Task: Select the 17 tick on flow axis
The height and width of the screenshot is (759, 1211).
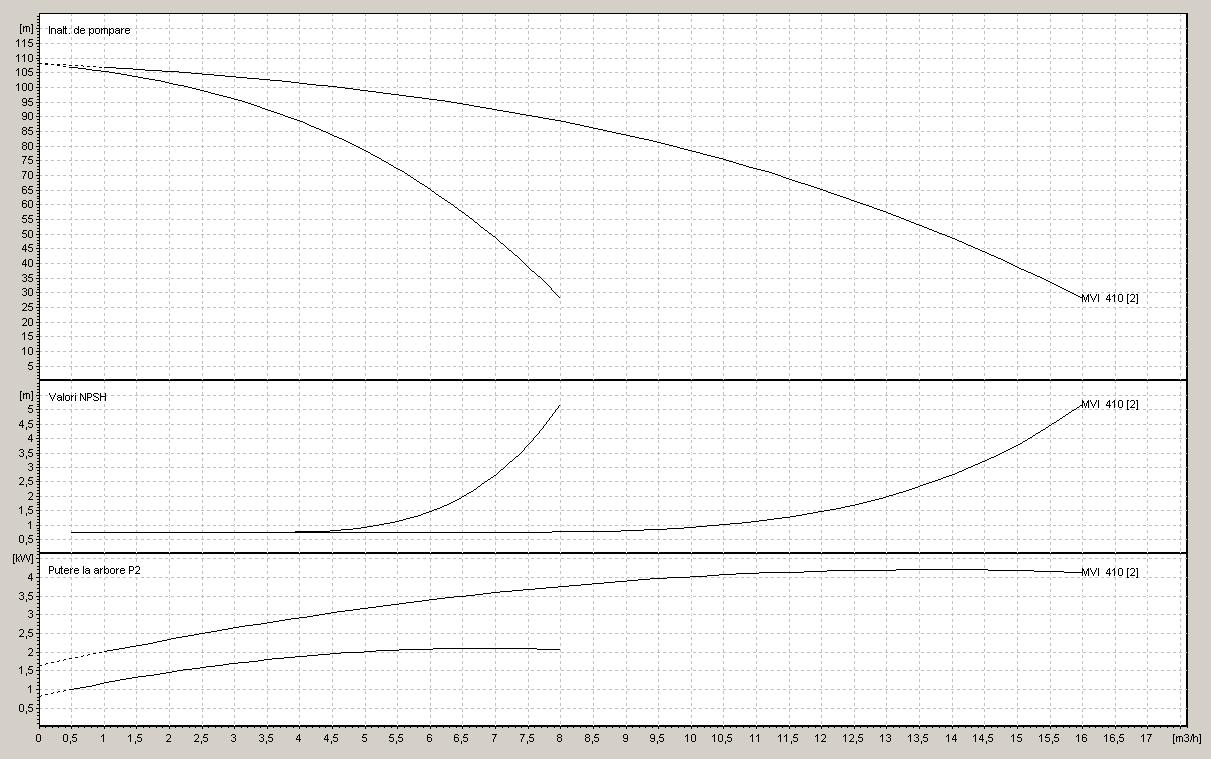Action: click(1146, 738)
